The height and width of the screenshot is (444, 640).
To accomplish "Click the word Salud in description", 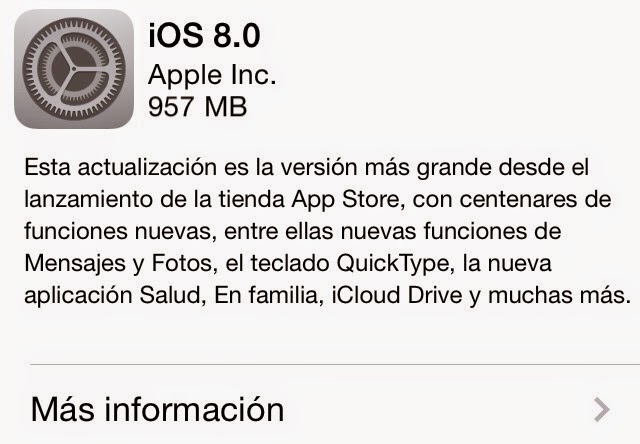I will click(169, 295).
